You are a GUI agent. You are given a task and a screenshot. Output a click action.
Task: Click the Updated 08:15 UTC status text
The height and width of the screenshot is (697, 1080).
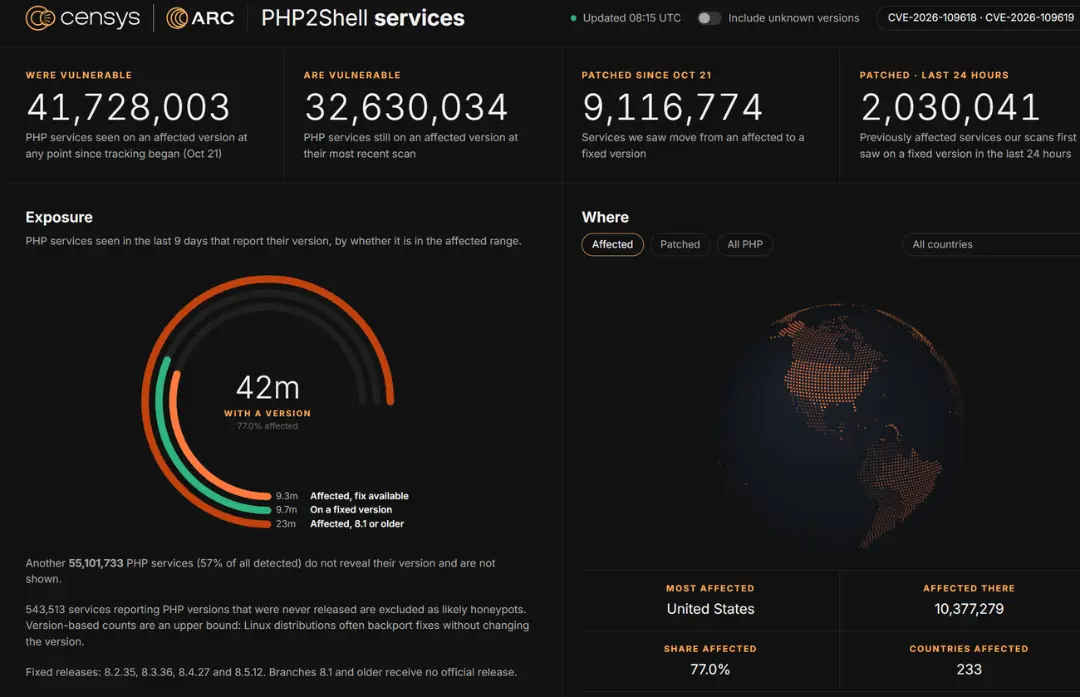pyautogui.click(x=632, y=18)
